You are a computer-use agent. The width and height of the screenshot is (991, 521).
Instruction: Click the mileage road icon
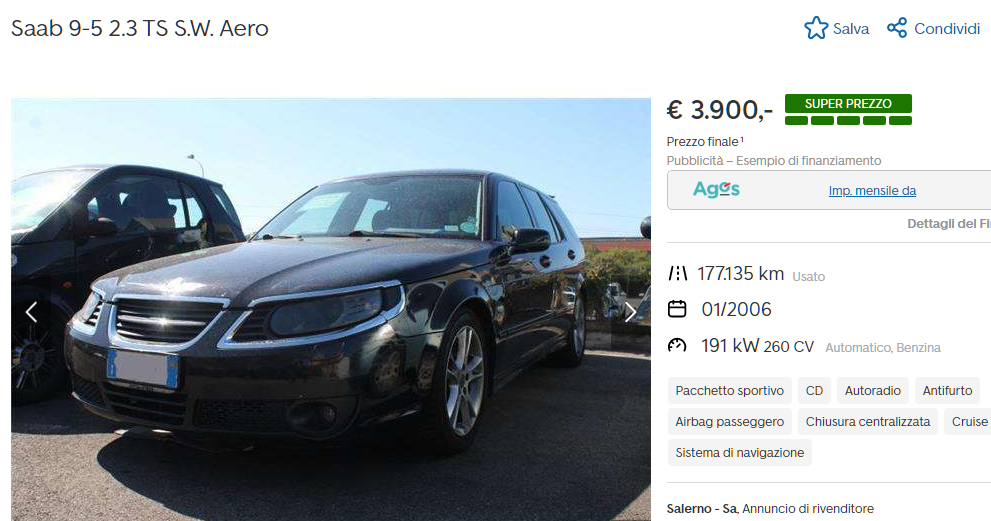[678, 274]
